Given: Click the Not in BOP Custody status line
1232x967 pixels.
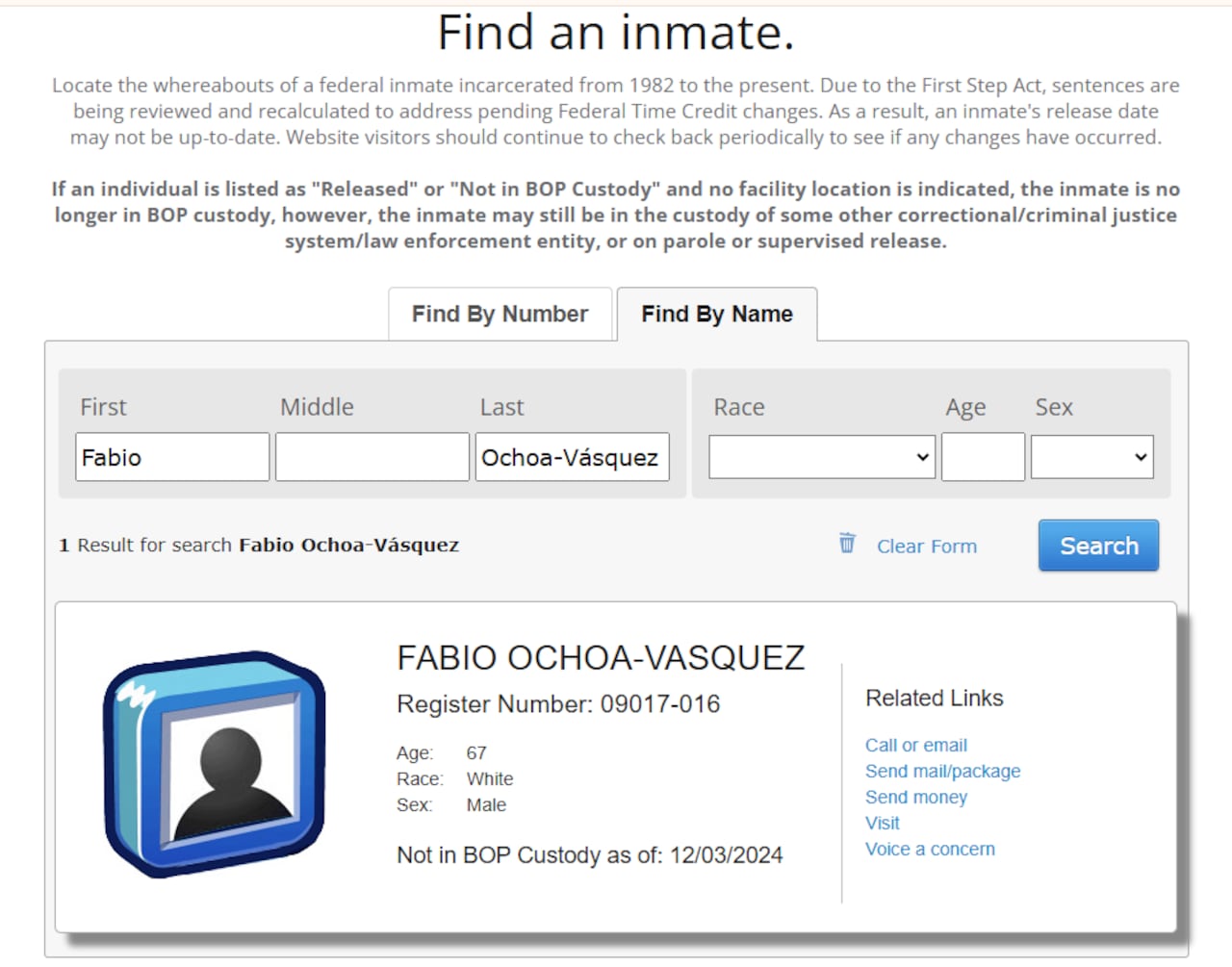Looking at the screenshot, I should [x=589, y=855].
